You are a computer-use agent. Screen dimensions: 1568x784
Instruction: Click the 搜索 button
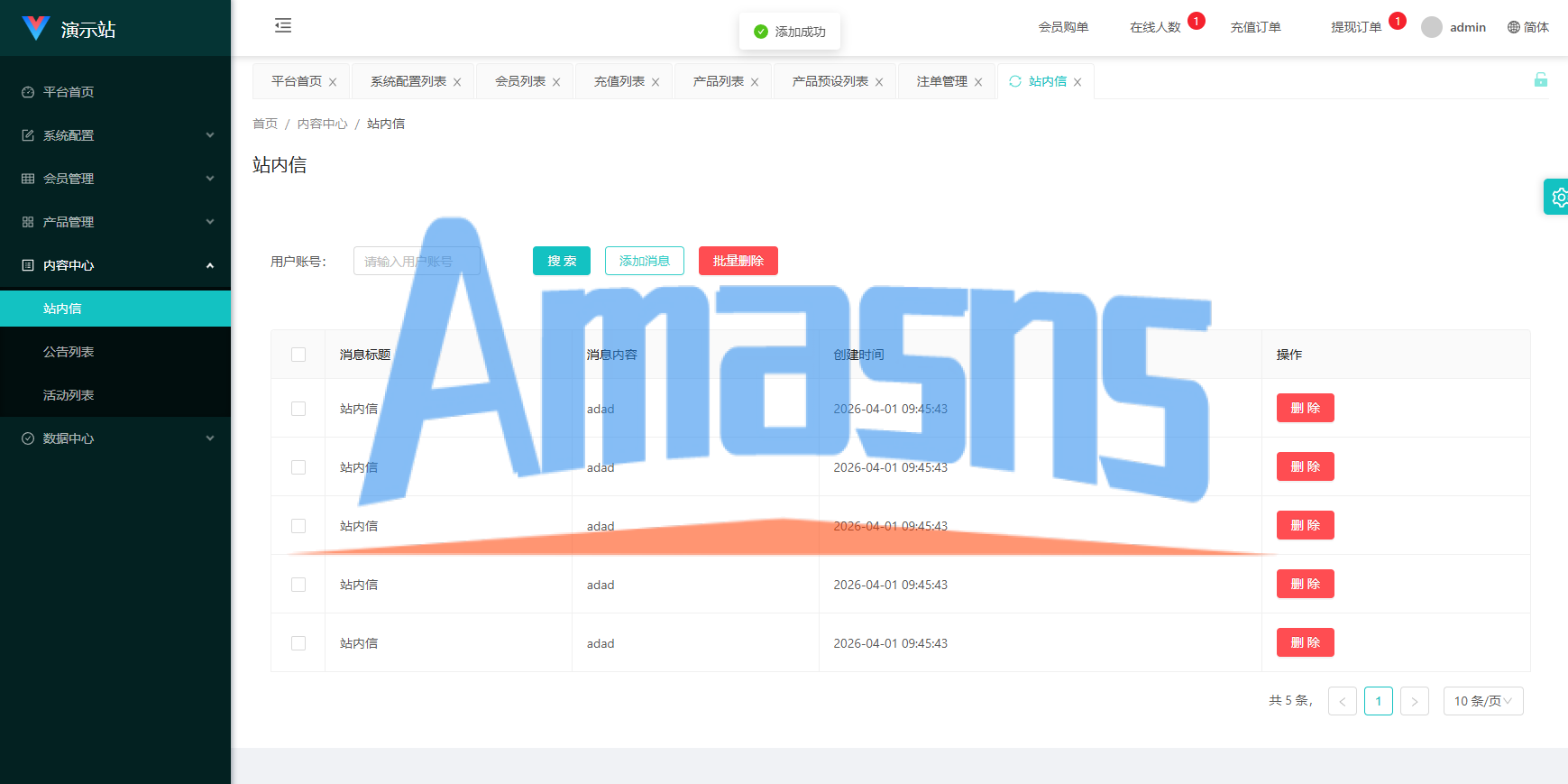562,261
